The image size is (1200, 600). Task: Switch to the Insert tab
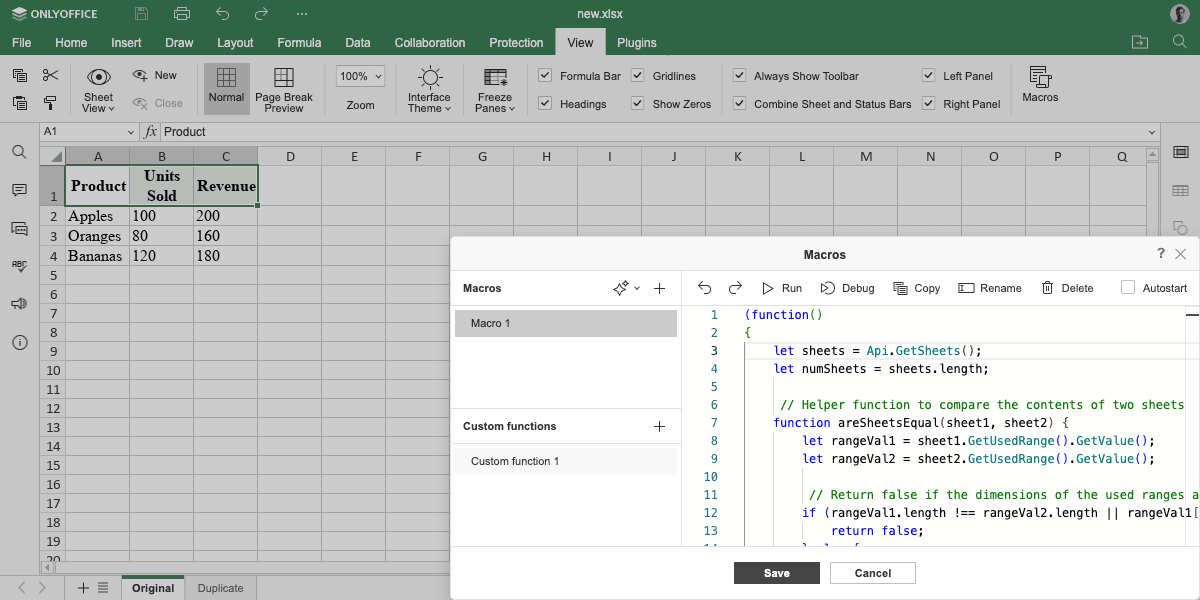pyautogui.click(x=126, y=43)
